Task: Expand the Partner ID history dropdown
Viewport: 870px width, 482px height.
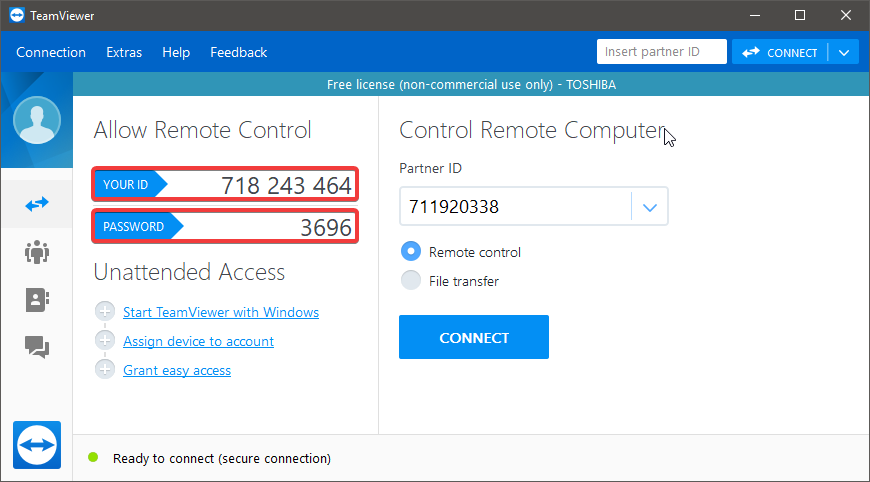Action: coord(650,207)
